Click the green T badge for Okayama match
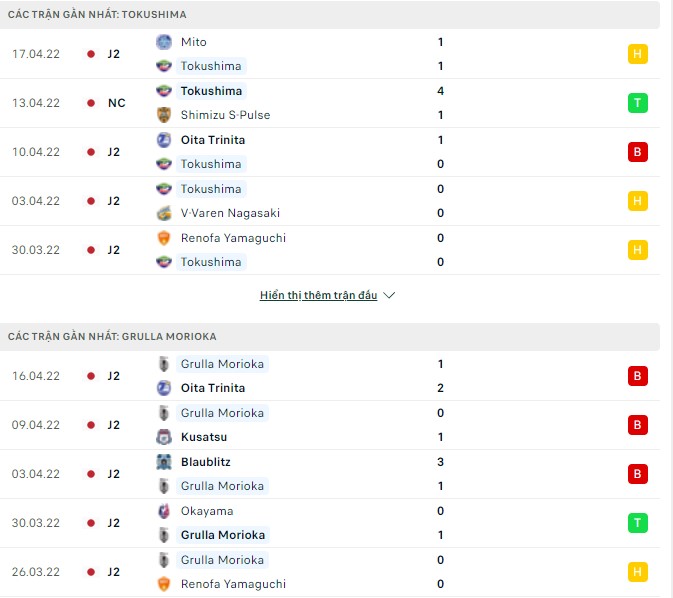 point(638,523)
